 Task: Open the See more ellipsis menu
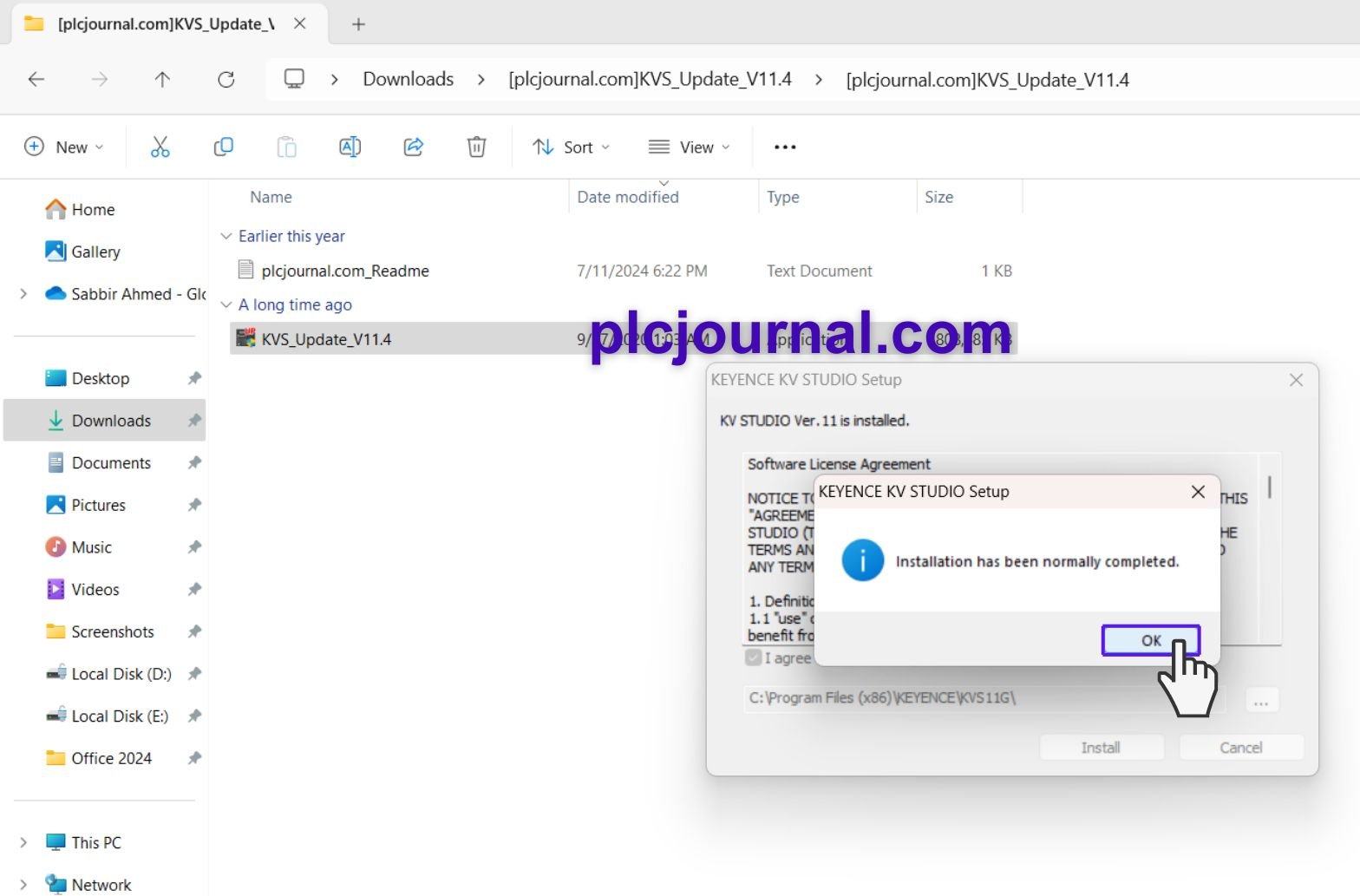(785, 147)
